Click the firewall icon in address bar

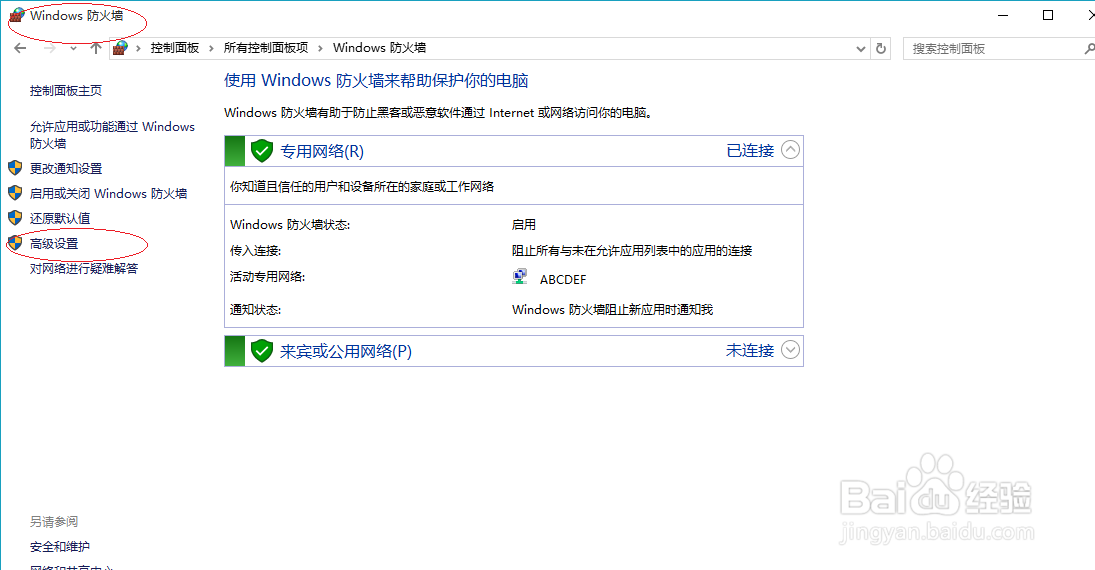click(120, 48)
